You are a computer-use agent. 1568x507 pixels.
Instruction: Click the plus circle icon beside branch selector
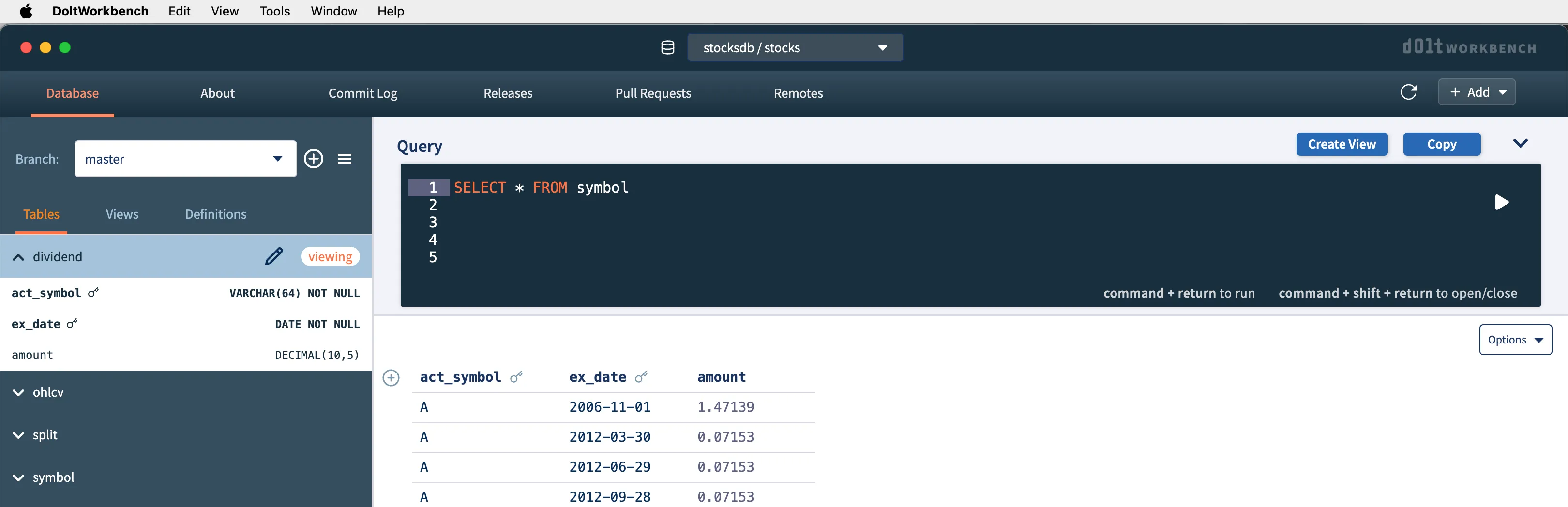(x=314, y=159)
